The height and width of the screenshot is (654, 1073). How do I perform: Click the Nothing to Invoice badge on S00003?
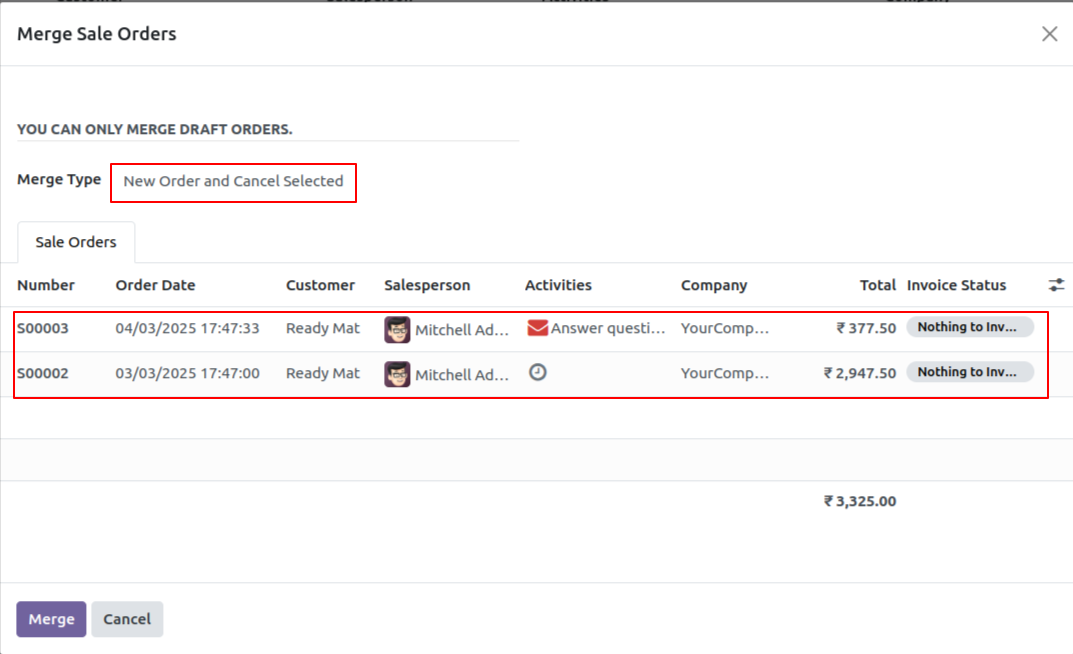(x=970, y=326)
